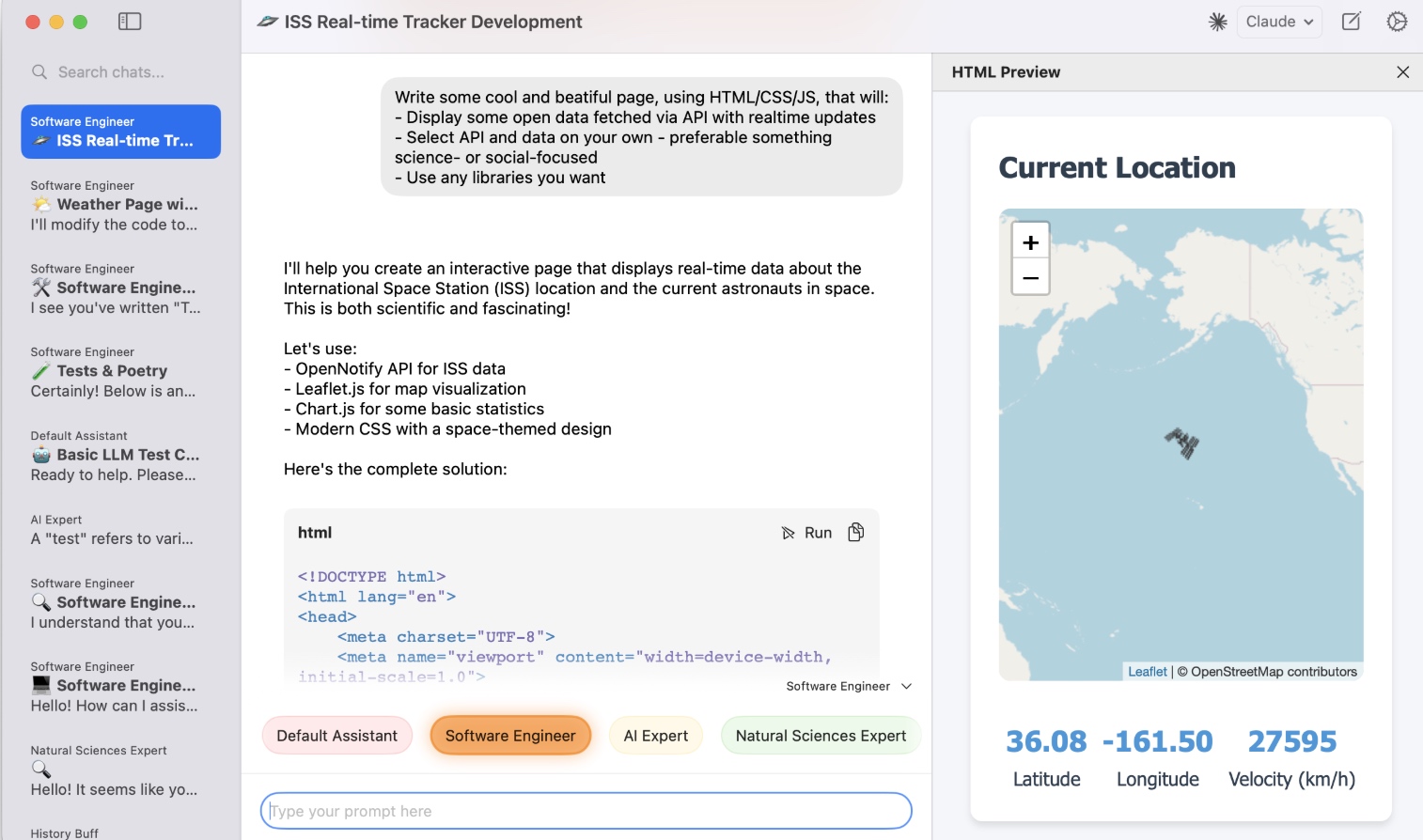This screenshot has width=1423, height=840.
Task: Expand the Software Engineer persona selector
Action: [x=849, y=687]
